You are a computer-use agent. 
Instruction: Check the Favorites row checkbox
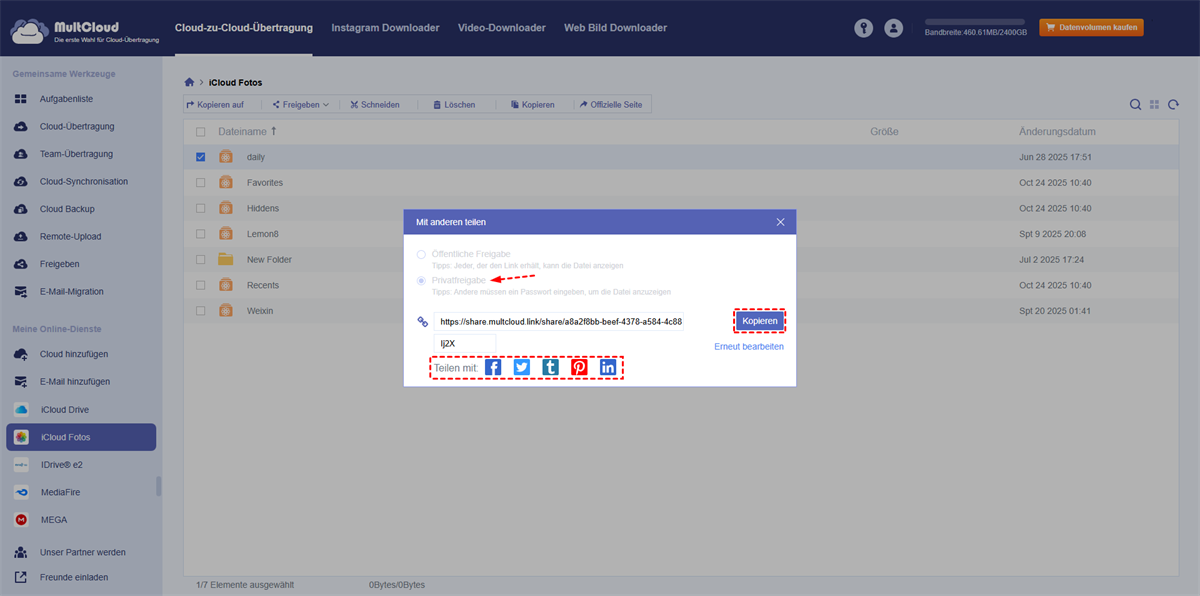[x=201, y=183]
